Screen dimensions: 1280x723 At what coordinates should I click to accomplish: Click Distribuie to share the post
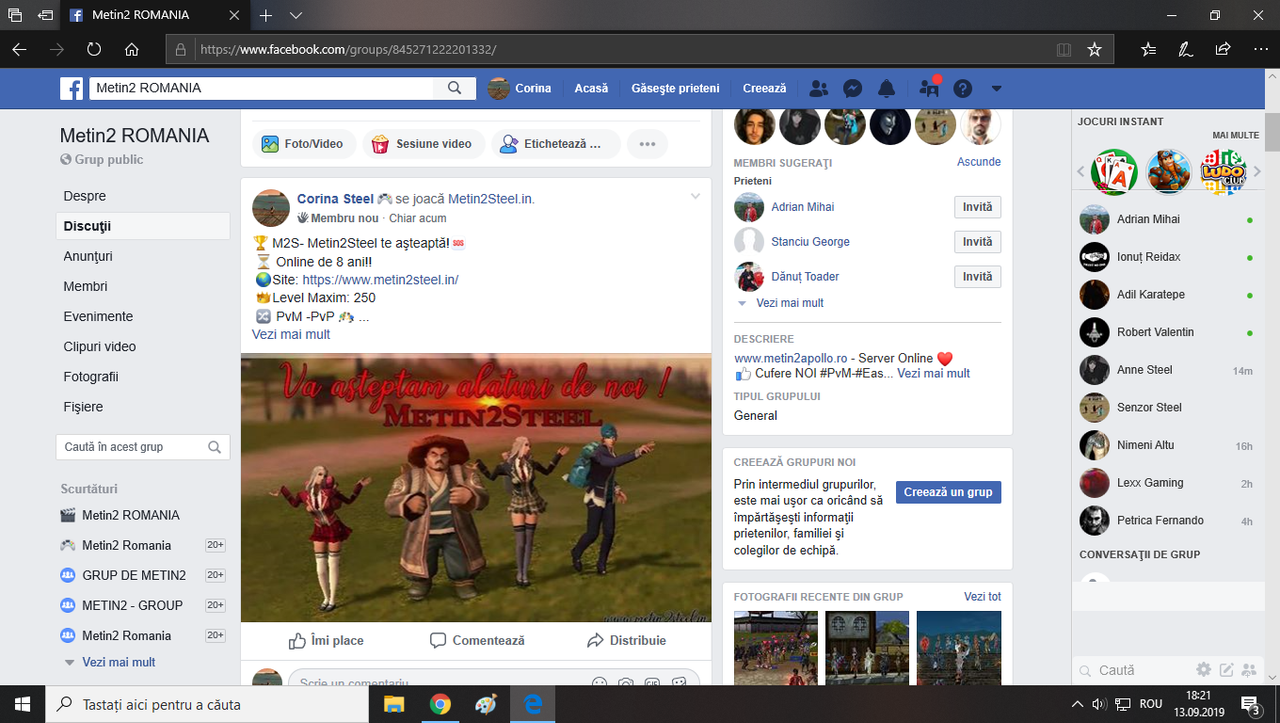pyautogui.click(x=627, y=640)
